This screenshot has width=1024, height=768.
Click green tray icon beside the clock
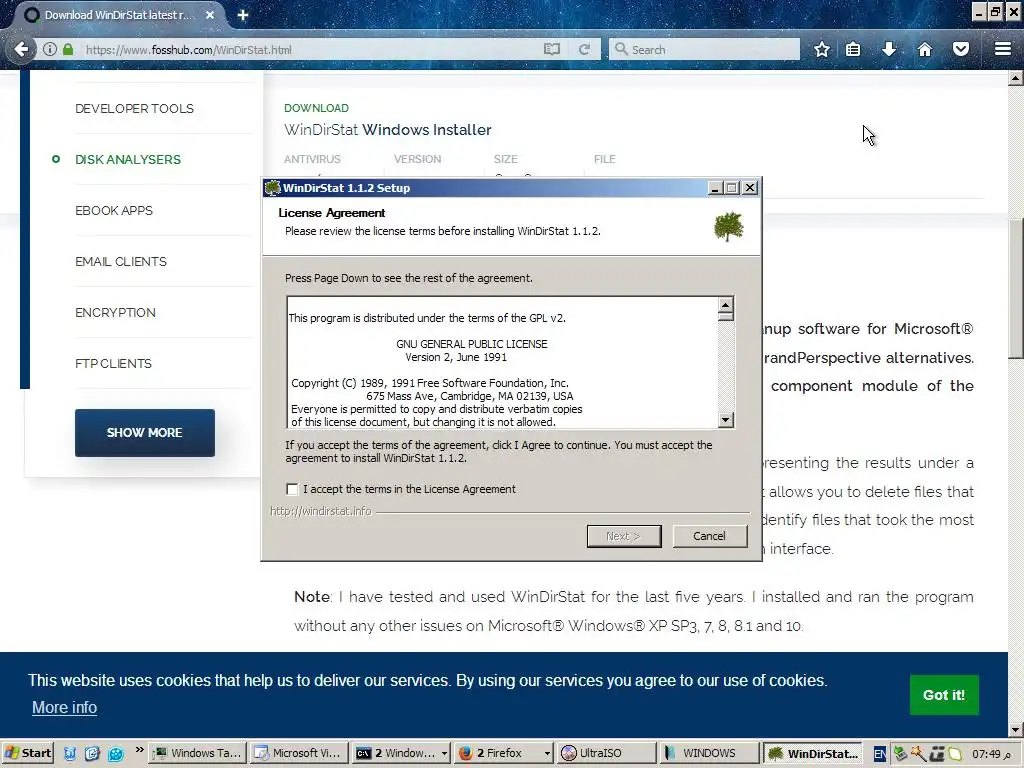click(x=955, y=754)
